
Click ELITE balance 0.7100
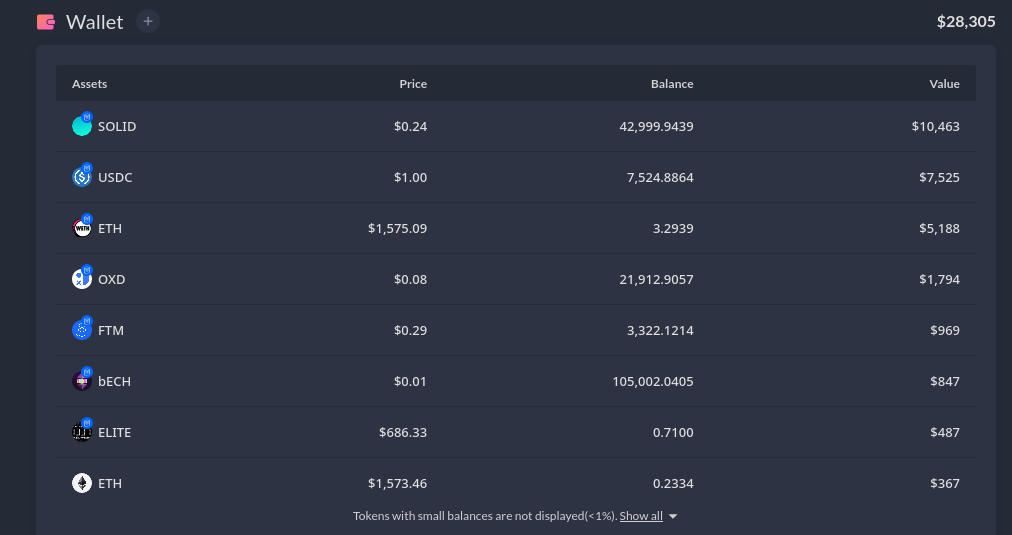(x=674, y=432)
